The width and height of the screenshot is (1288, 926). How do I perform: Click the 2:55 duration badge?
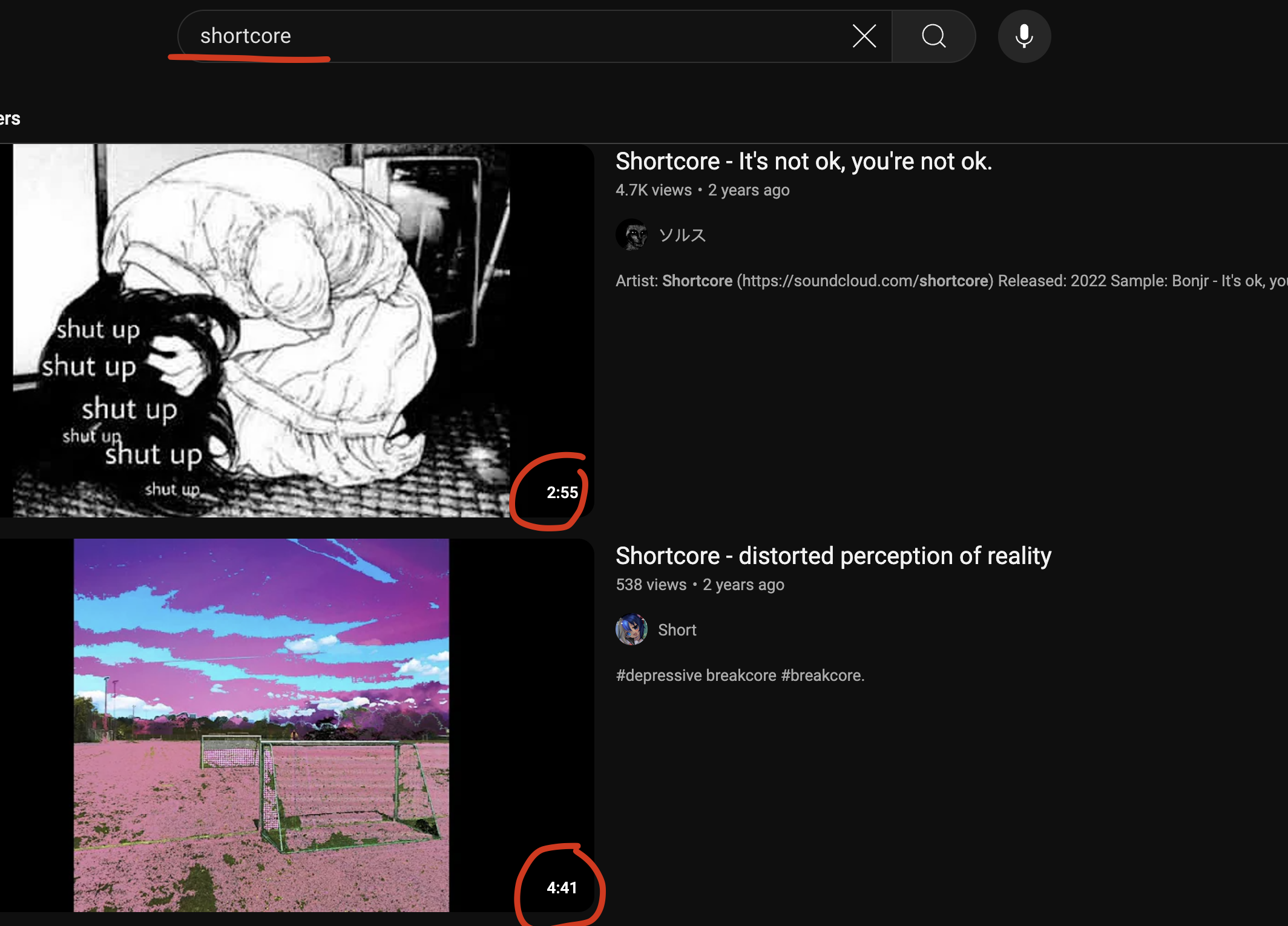click(x=562, y=493)
